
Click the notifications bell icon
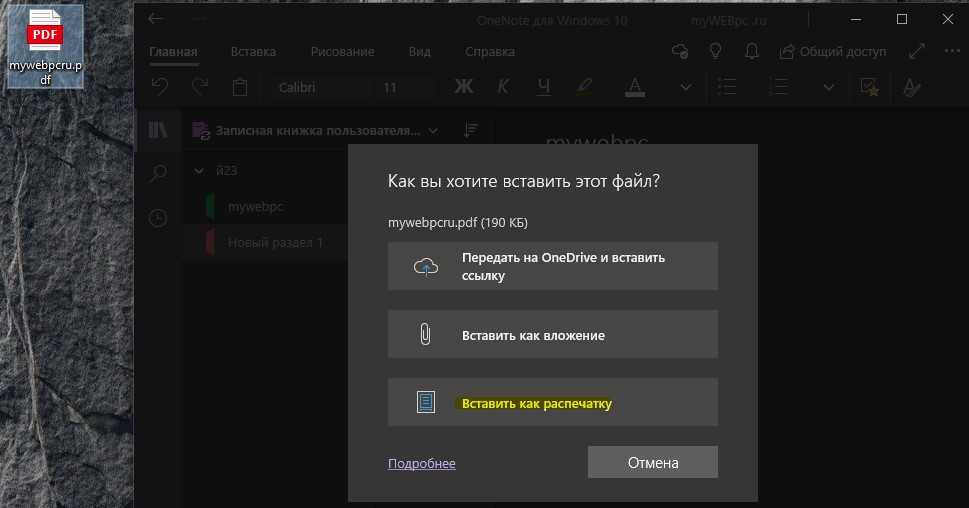[750, 51]
